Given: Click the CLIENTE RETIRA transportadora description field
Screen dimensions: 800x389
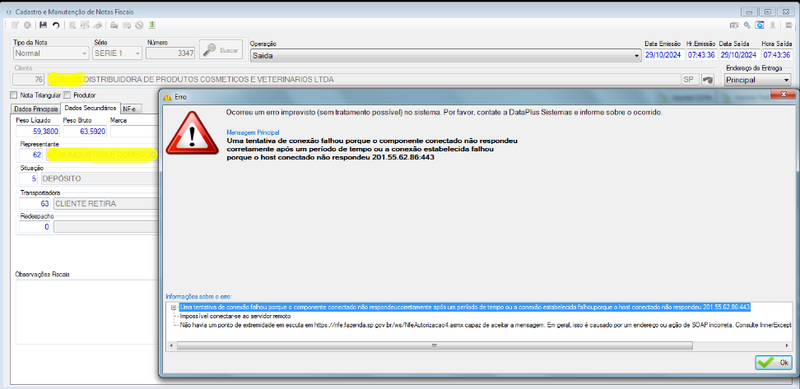Looking at the screenshot, I should [105, 204].
